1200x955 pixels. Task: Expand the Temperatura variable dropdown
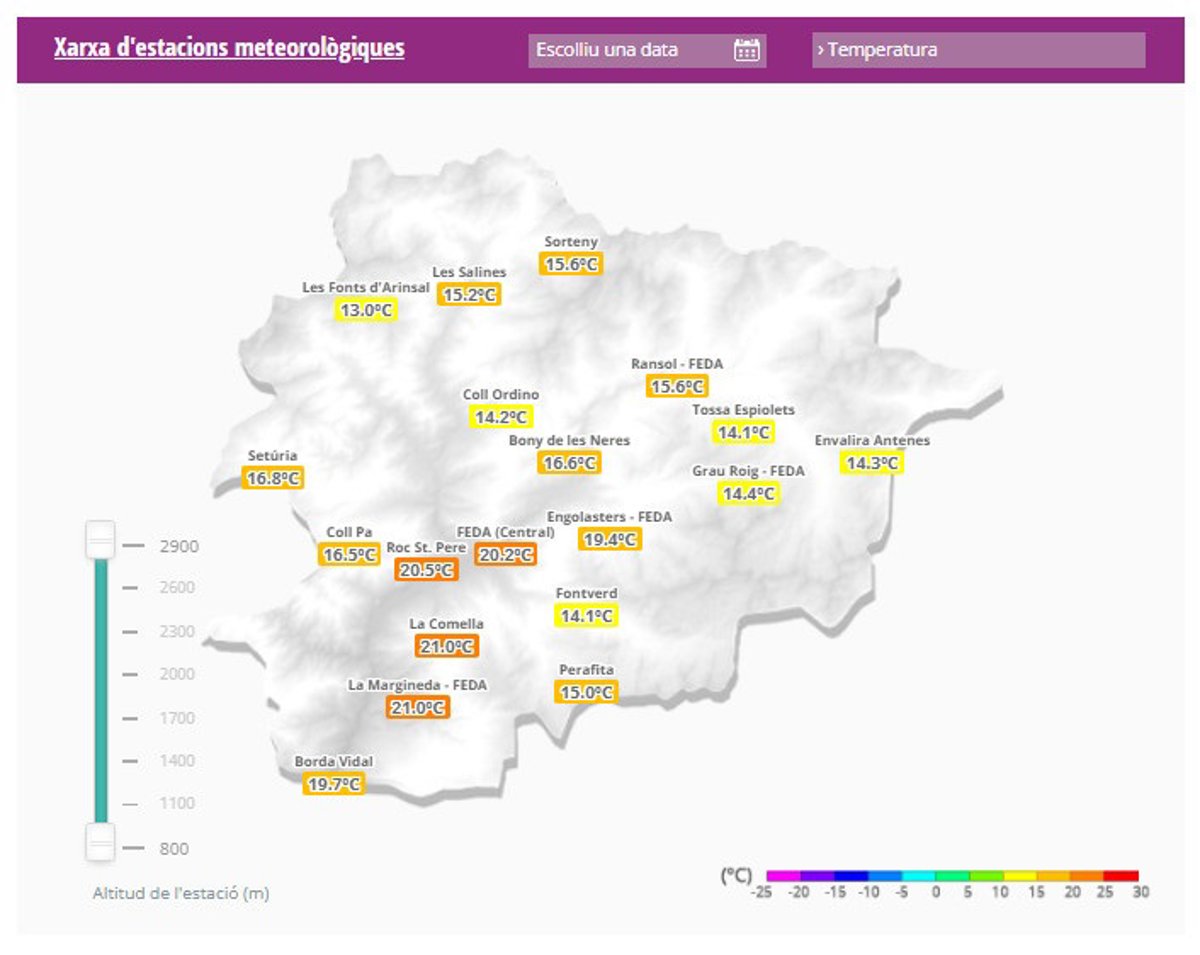pos(978,50)
